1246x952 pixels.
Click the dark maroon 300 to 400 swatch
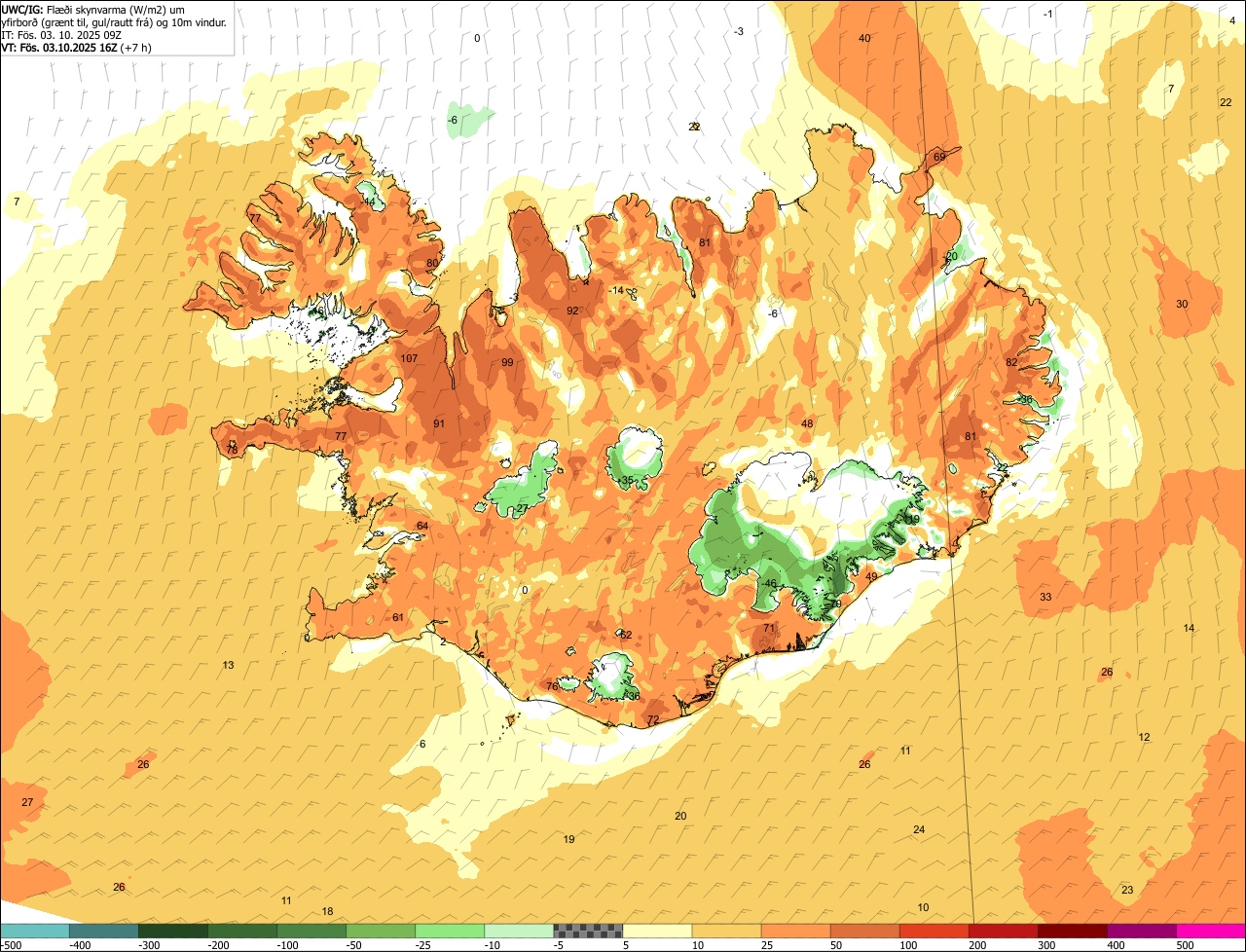point(1072,931)
